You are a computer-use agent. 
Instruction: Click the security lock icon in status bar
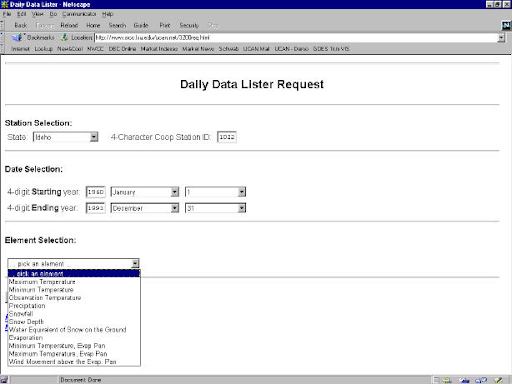point(4,380)
